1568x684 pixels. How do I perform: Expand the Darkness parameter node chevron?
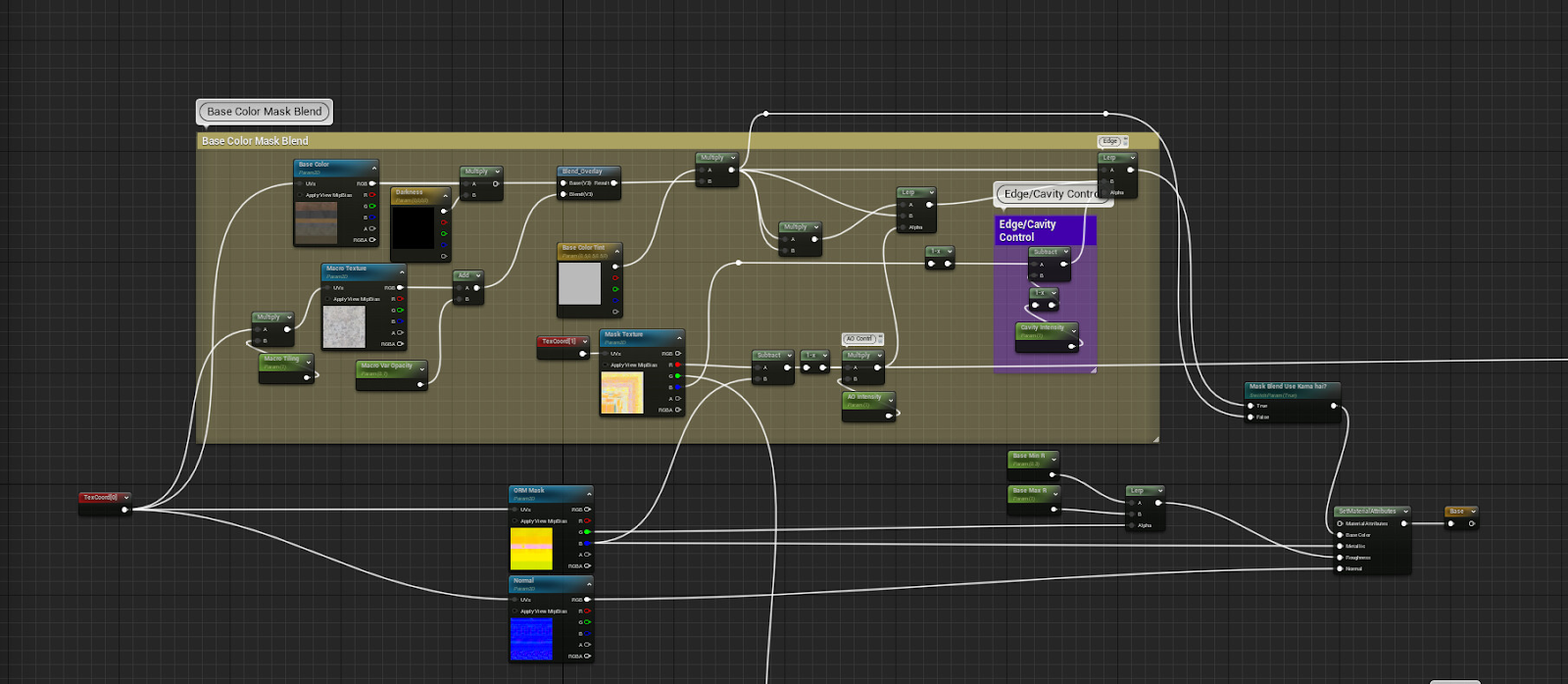click(x=445, y=194)
